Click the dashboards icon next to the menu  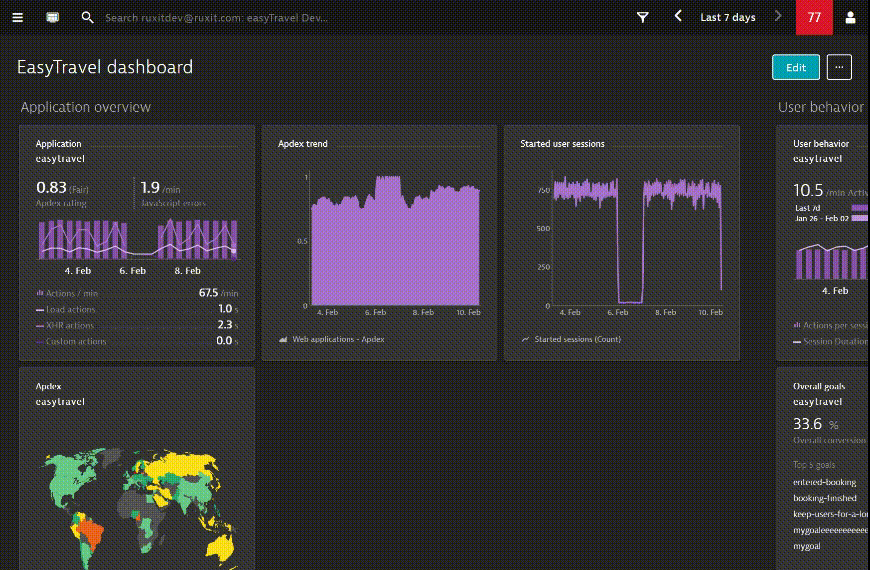(52, 17)
